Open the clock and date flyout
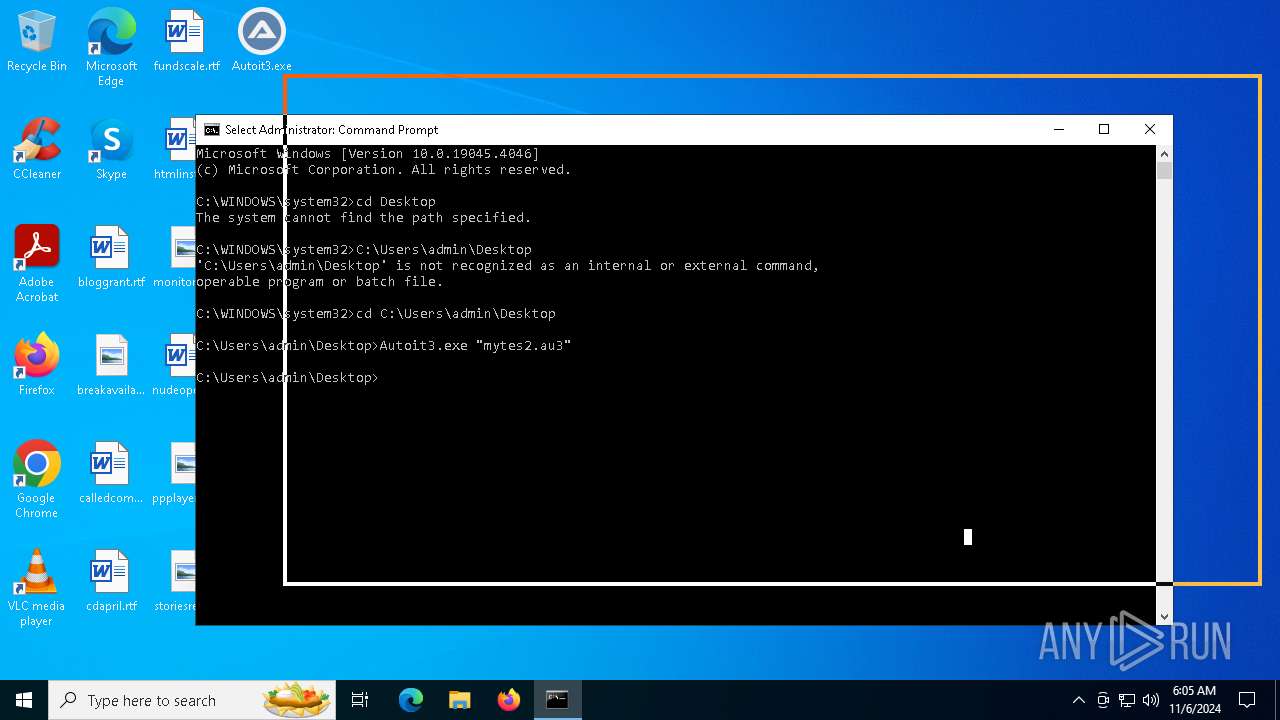Image resolution: width=1280 pixels, height=720 pixels. (x=1194, y=700)
